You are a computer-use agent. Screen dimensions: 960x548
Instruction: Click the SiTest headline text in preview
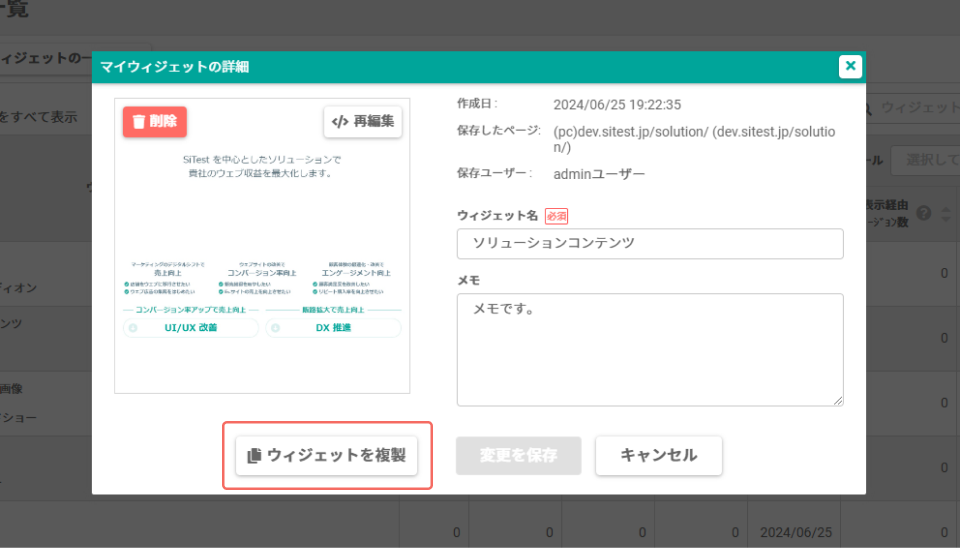pos(262,167)
